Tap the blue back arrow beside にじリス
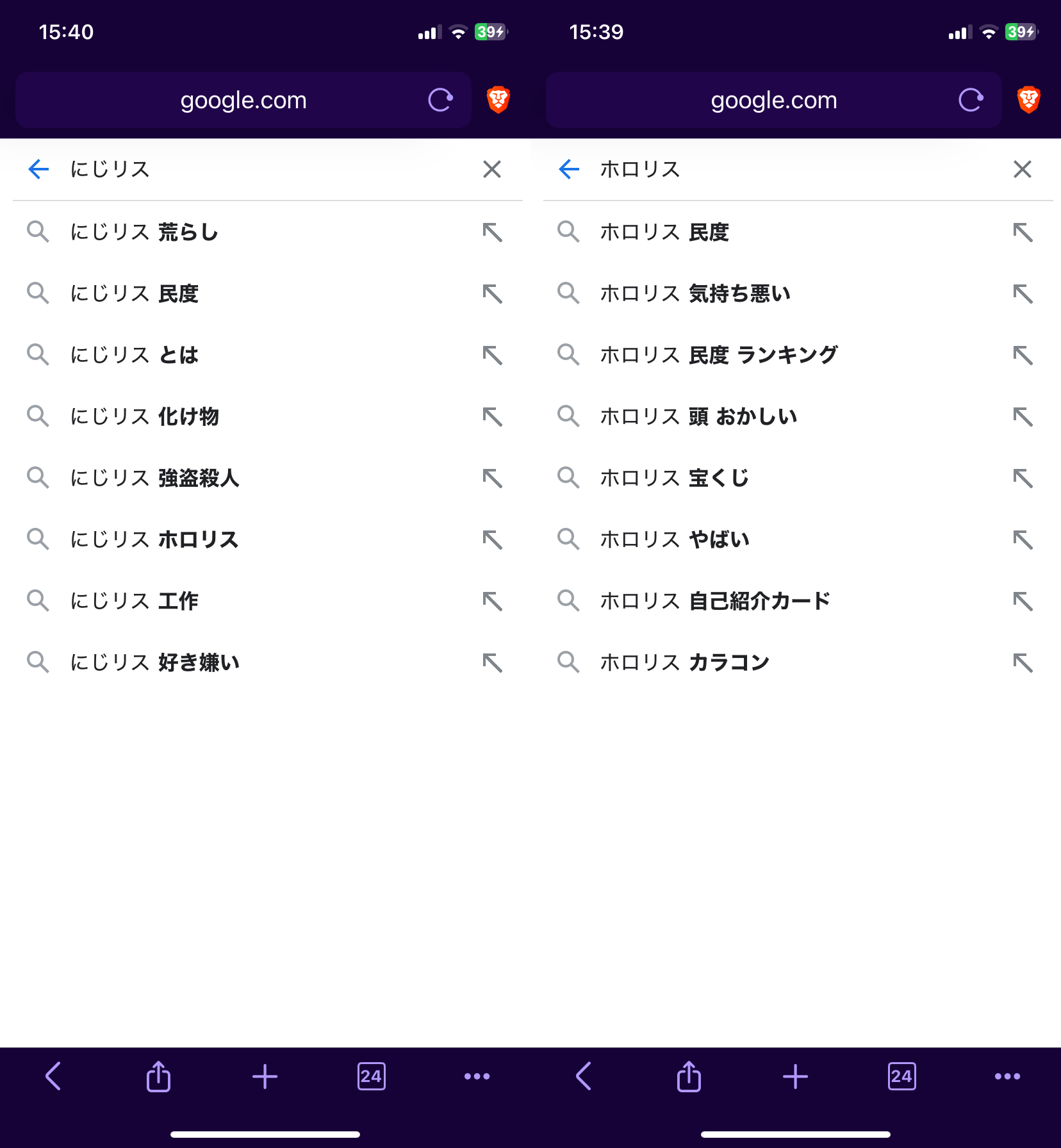 [x=38, y=169]
